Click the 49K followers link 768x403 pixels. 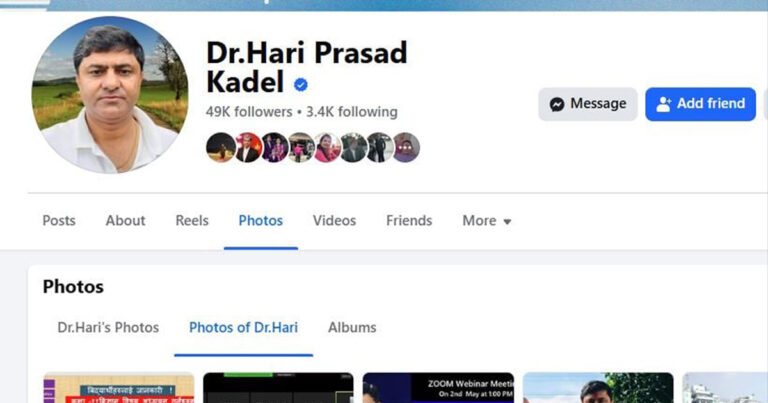[249, 112]
